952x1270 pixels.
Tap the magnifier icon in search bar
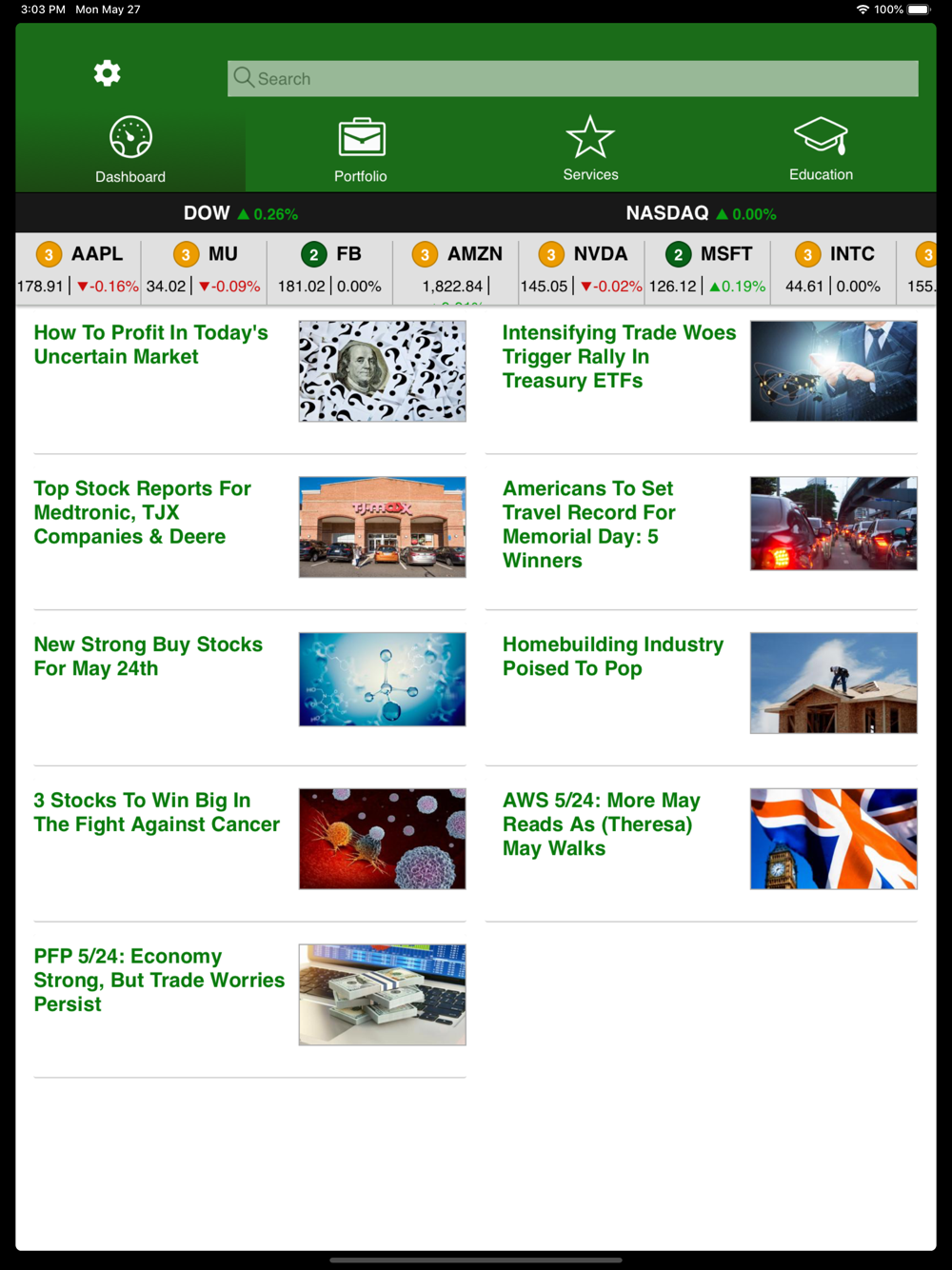[x=244, y=77]
